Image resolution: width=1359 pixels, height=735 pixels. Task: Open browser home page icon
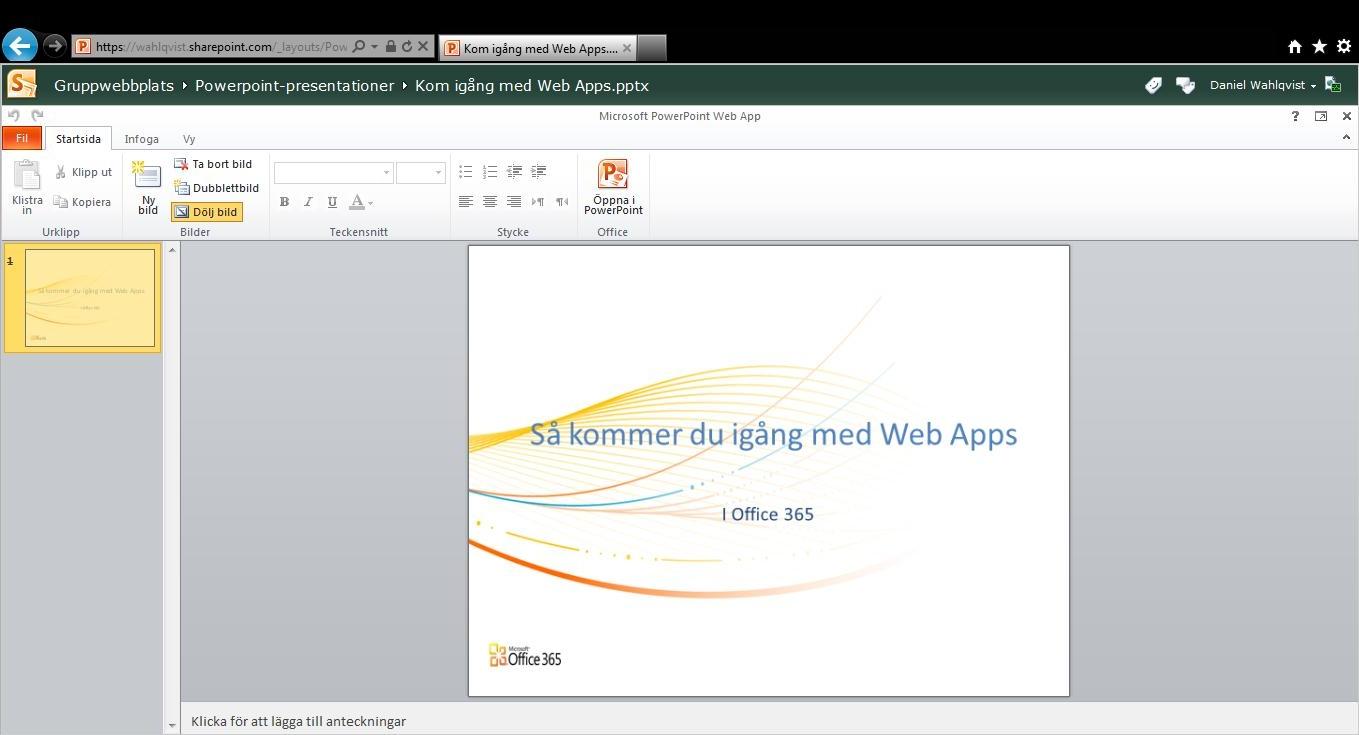pos(1295,46)
